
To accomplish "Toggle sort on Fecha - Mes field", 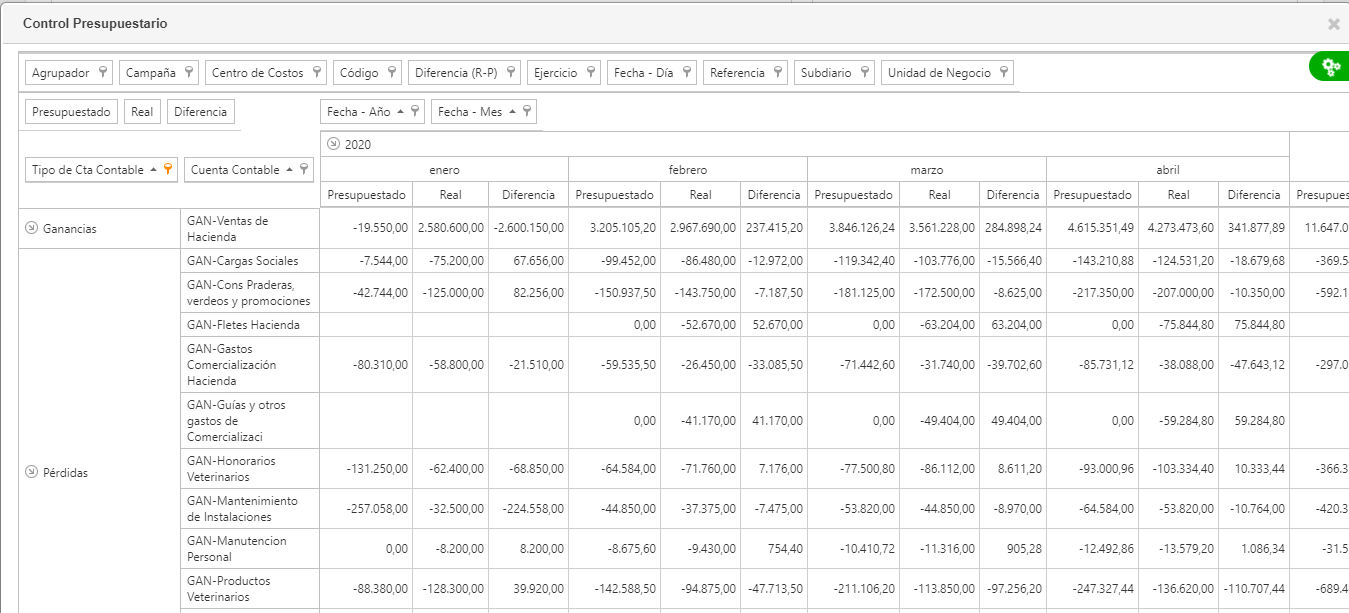I will [513, 111].
